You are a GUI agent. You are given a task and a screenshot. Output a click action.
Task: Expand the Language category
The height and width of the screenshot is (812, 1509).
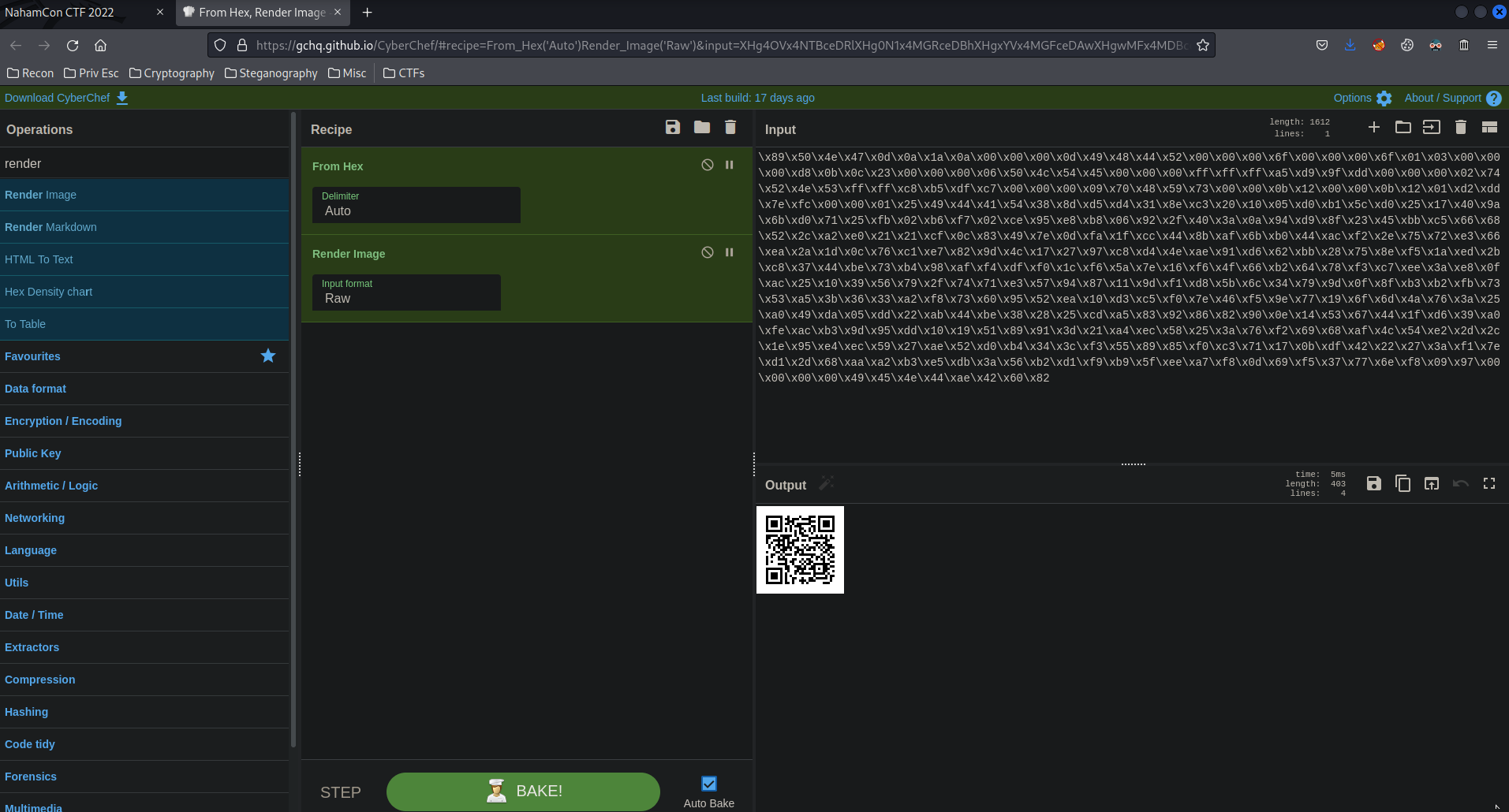144,550
